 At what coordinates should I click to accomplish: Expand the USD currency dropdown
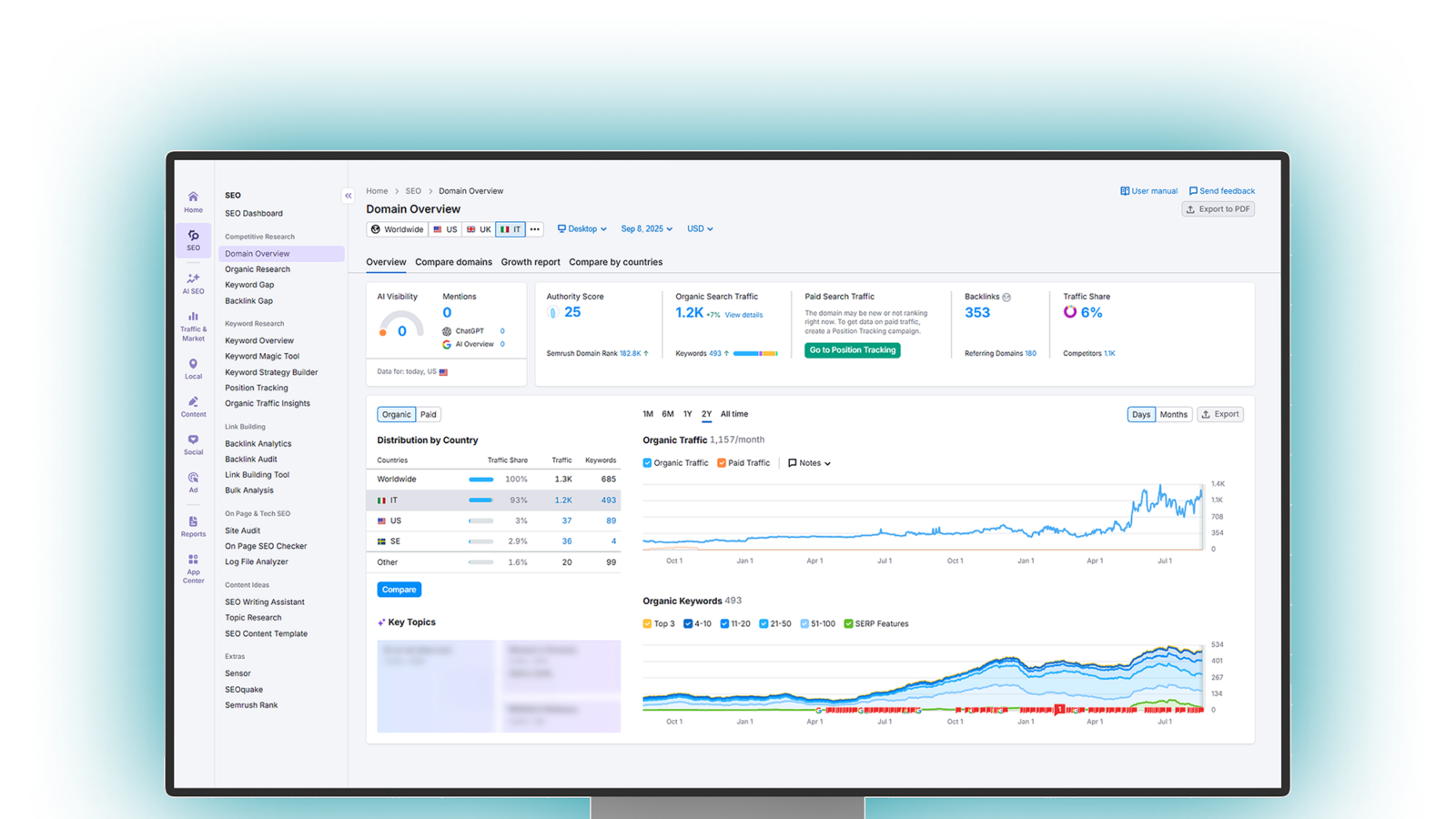pos(700,229)
